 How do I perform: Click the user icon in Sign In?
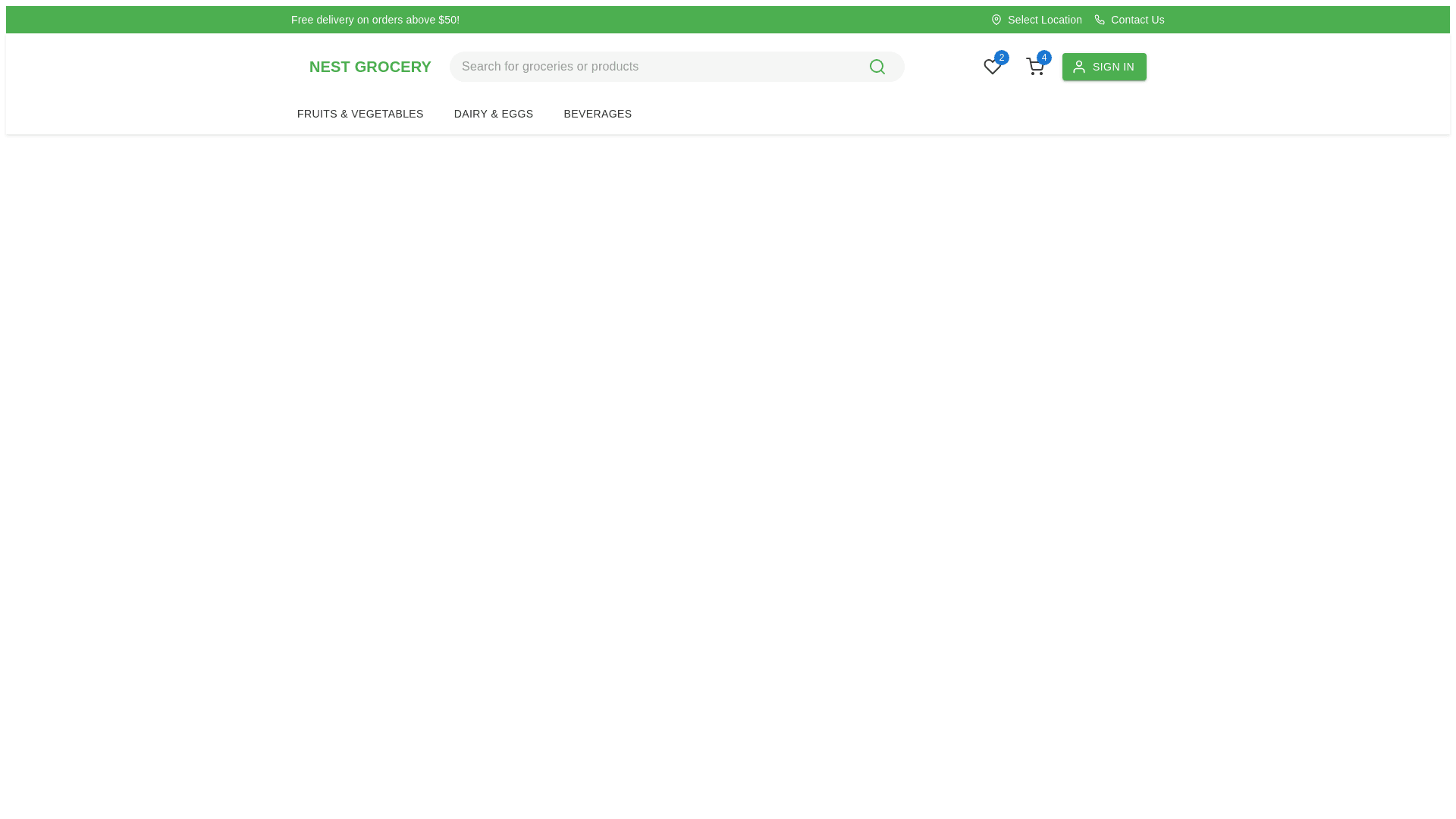pyautogui.click(x=1079, y=67)
